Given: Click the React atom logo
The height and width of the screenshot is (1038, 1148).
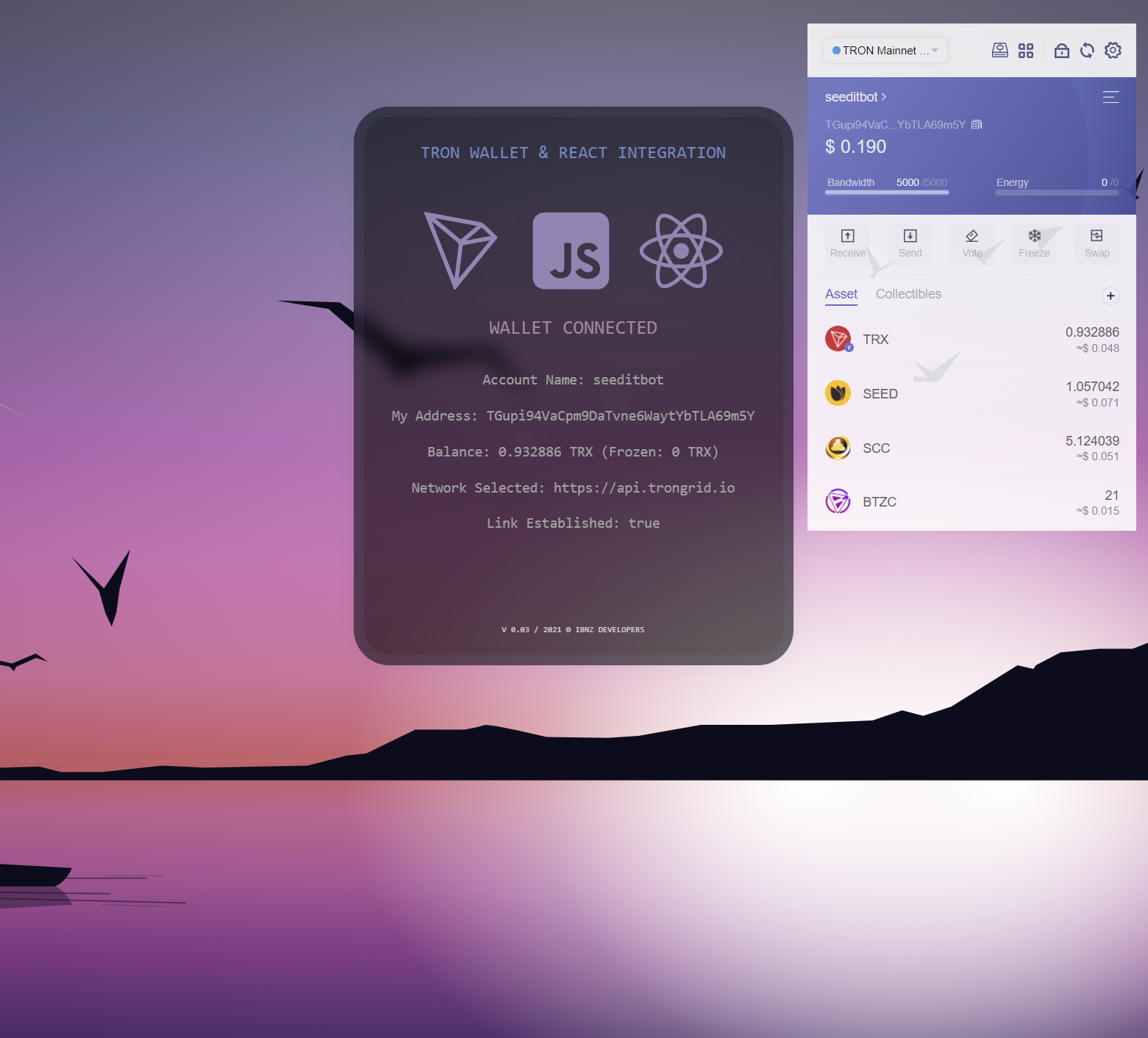Looking at the screenshot, I should [681, 251].
